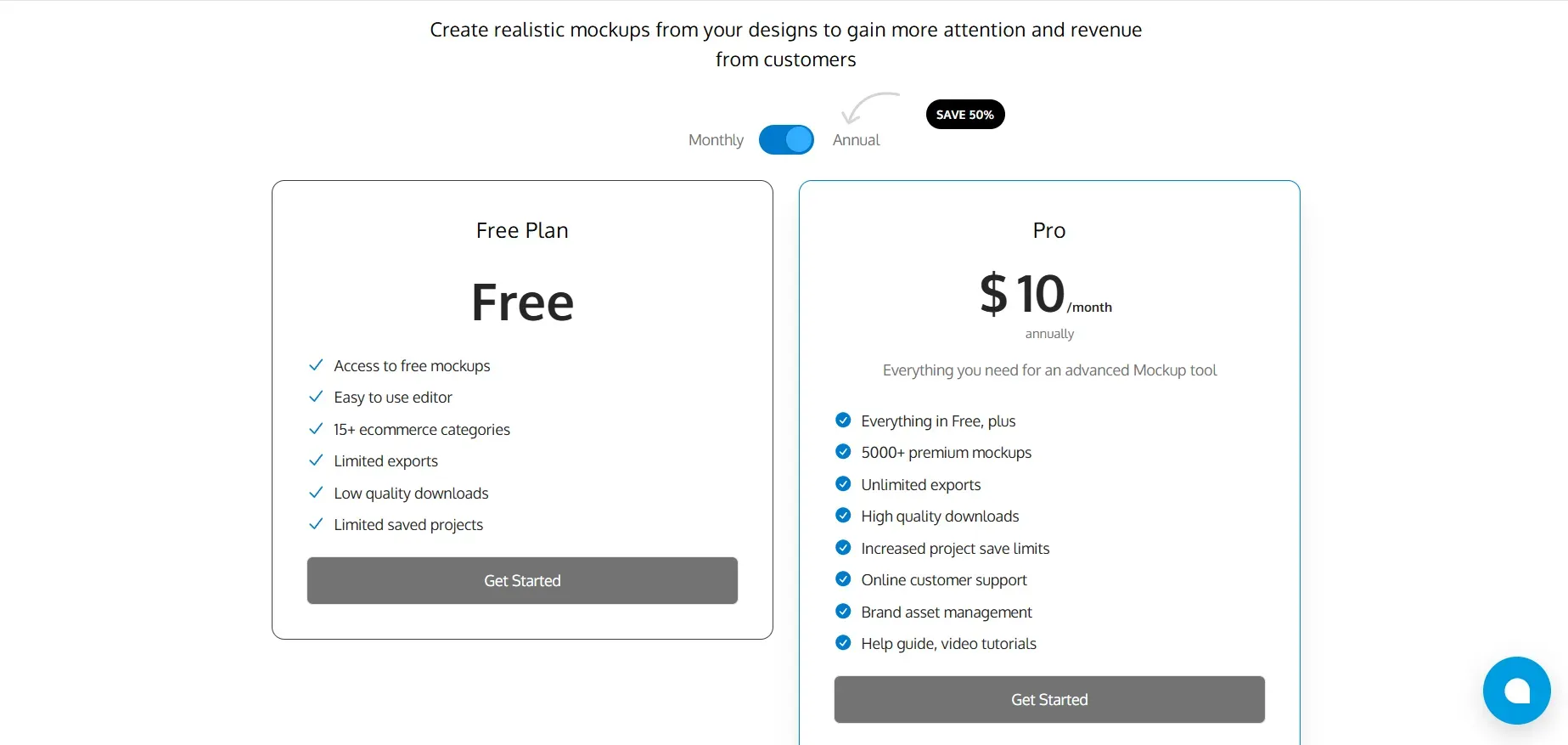Click the Free Plan heading

(x=521, y=229)
